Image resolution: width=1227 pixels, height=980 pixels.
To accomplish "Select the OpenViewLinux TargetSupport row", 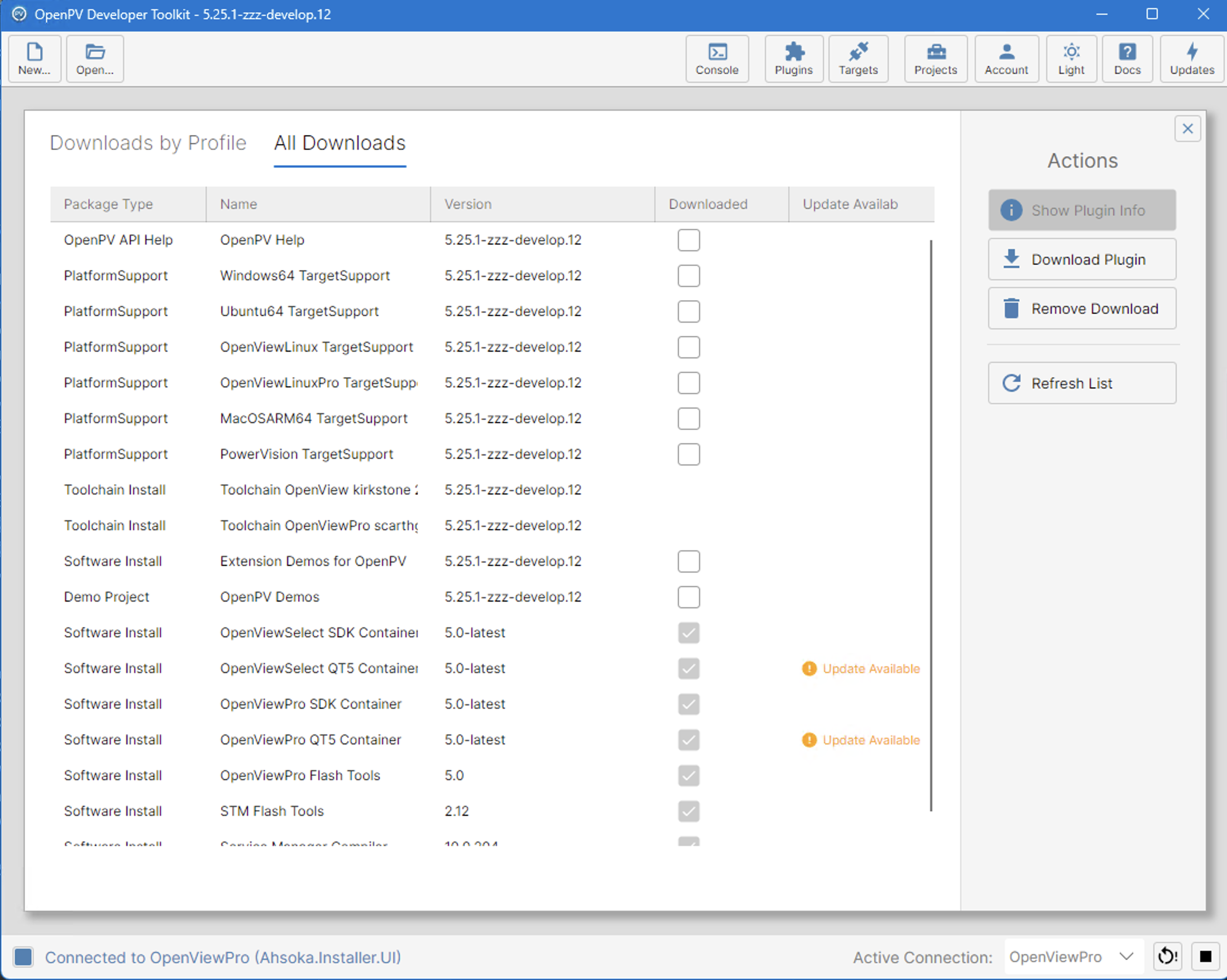I will pyautogui.click(x=492, y=347).
